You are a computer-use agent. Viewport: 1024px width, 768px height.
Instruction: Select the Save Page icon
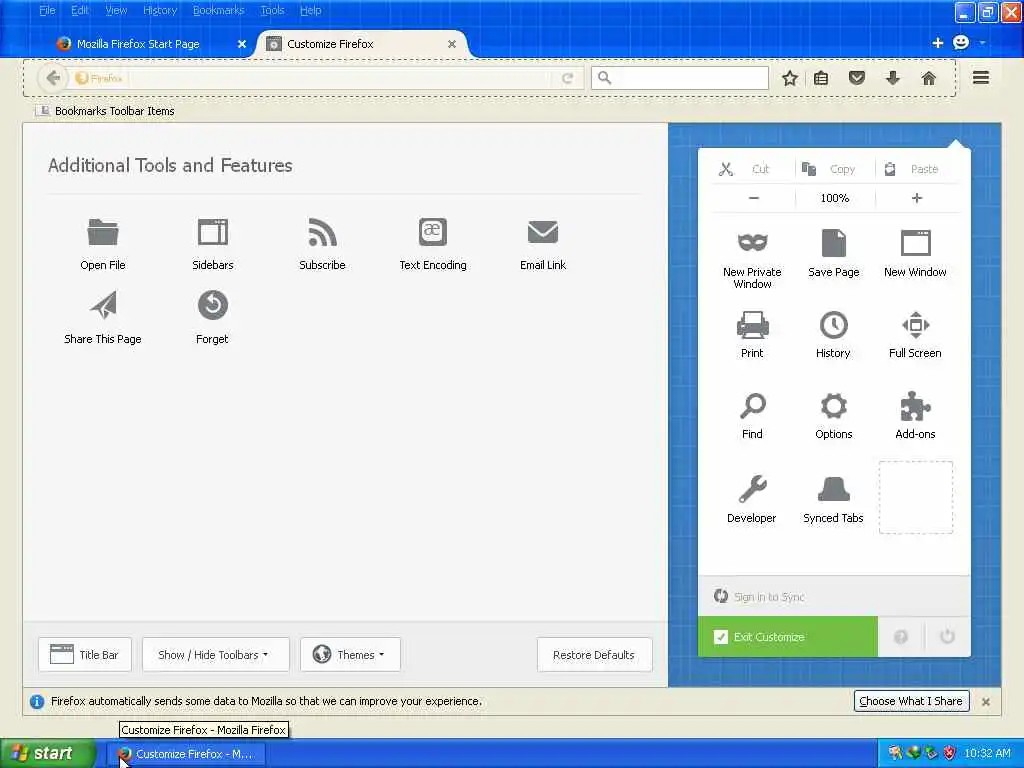(x=833, y=243)
